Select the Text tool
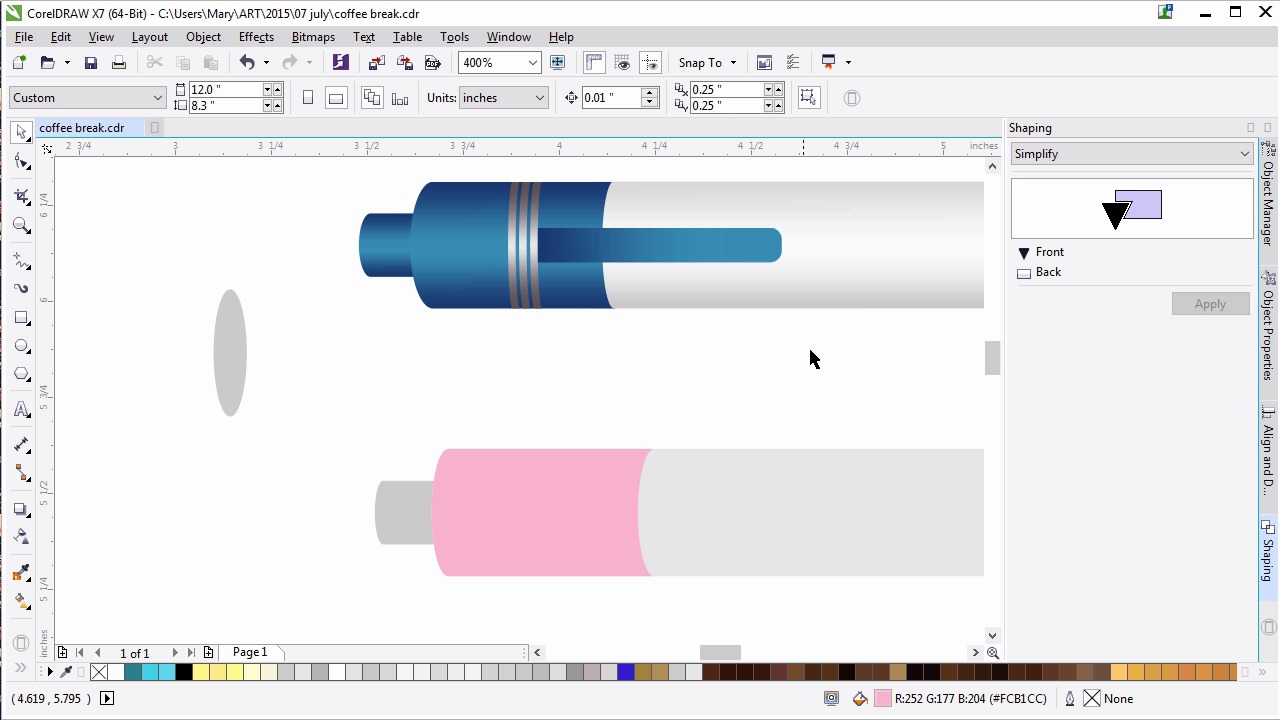Viewport: 1280px width, 720px height. pyautogui.click(x=21, y=409)
